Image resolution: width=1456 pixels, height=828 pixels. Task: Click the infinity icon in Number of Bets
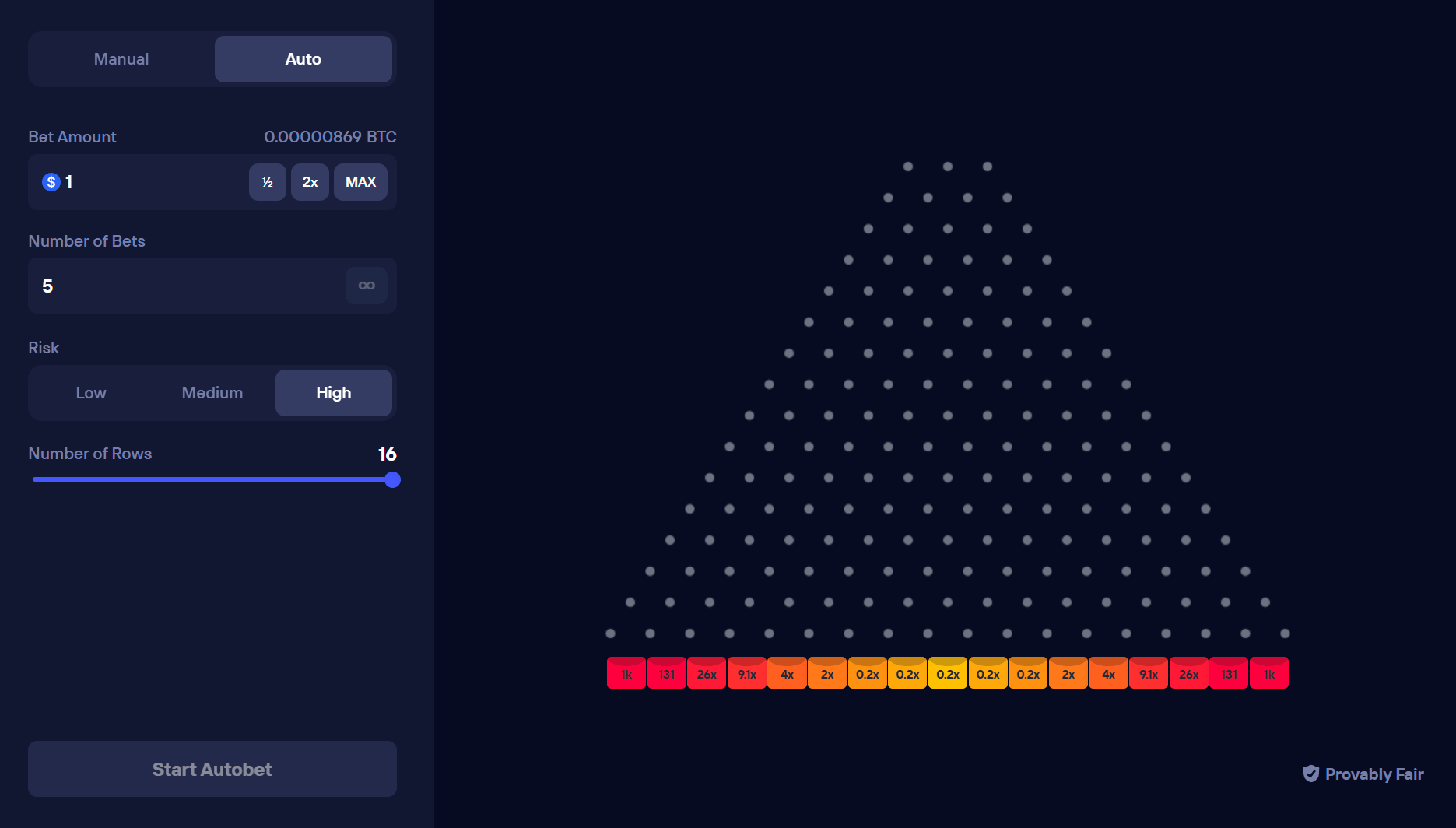click(x=367, y=286)
